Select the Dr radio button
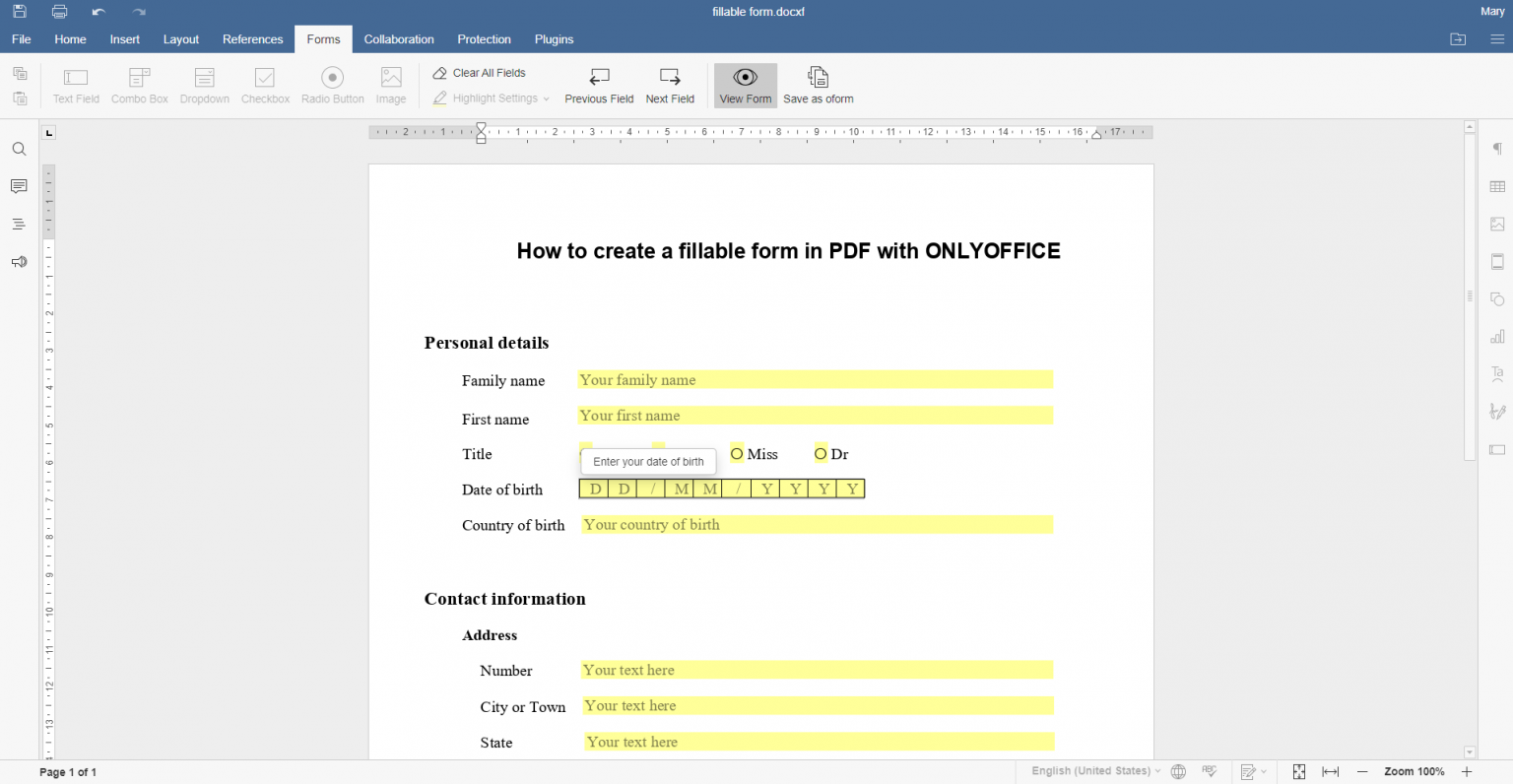The height and width of the screenshot is (784, 1513). 821,453
